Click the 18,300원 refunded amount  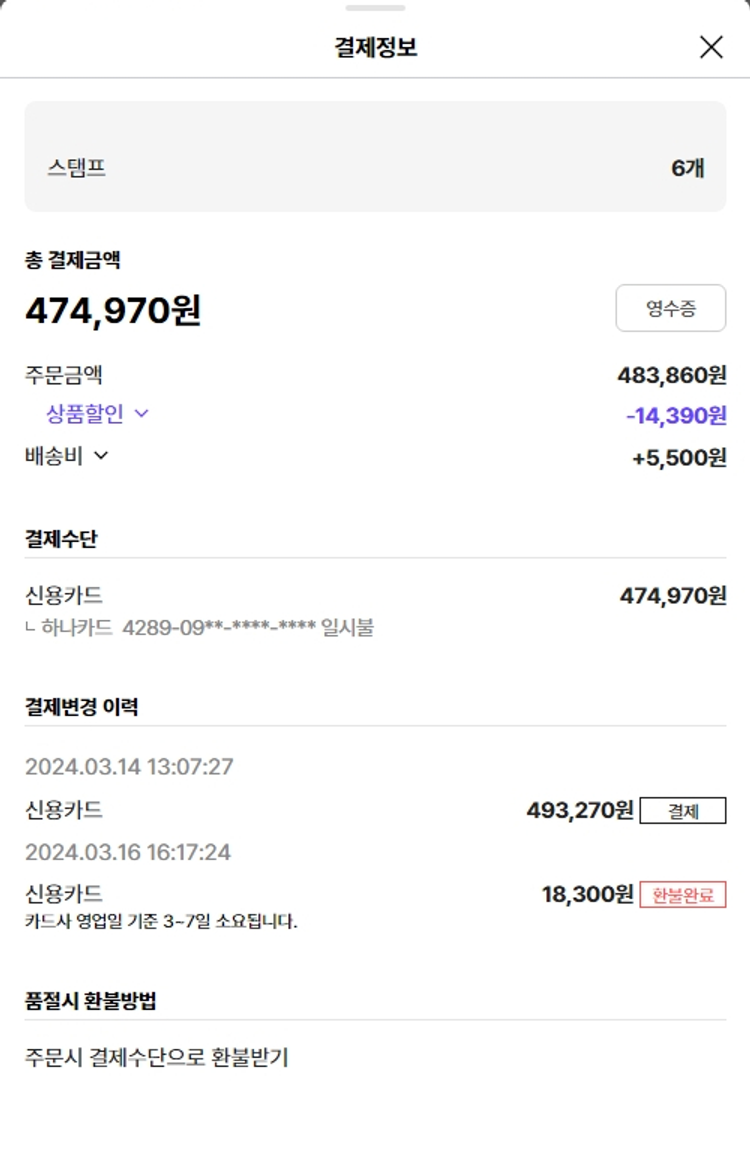point(588,894)
